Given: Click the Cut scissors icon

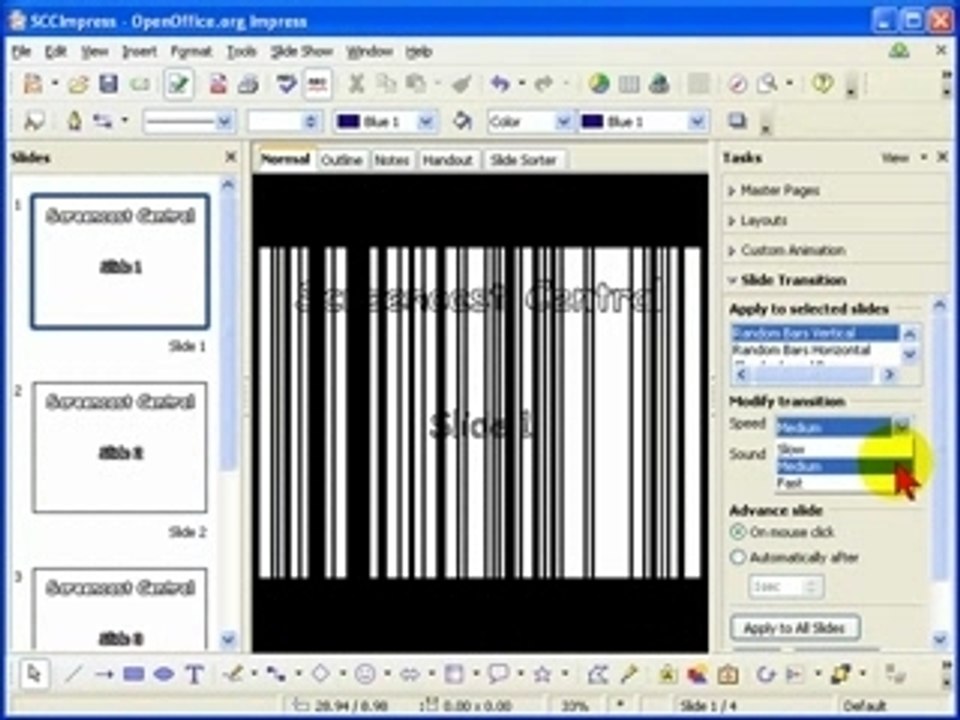Looking at the screenshot, I should pyautogui.click(x=356, y=84).
